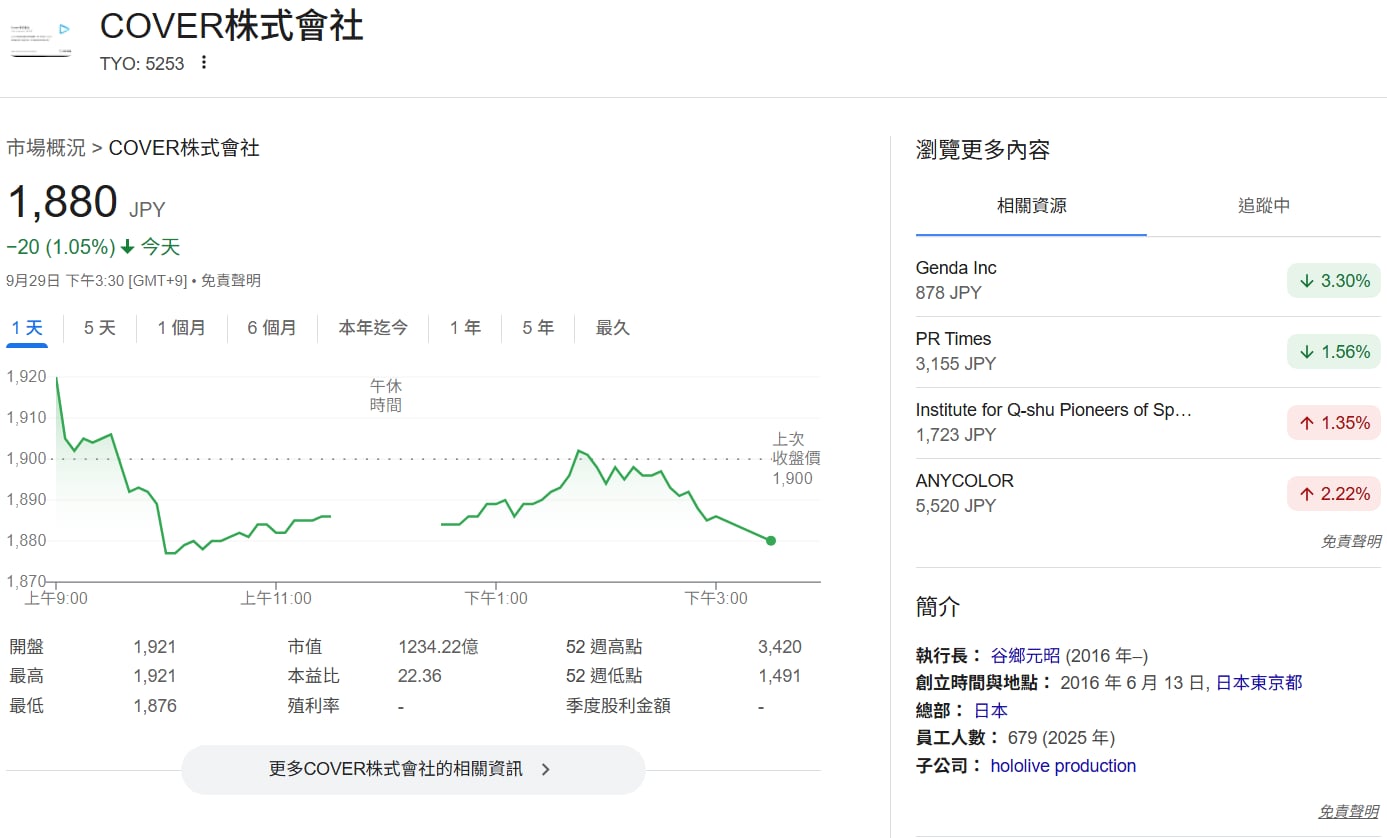Click the ad info triangle icon
The image size is (1387, 838).
click(x=64, y=29)
